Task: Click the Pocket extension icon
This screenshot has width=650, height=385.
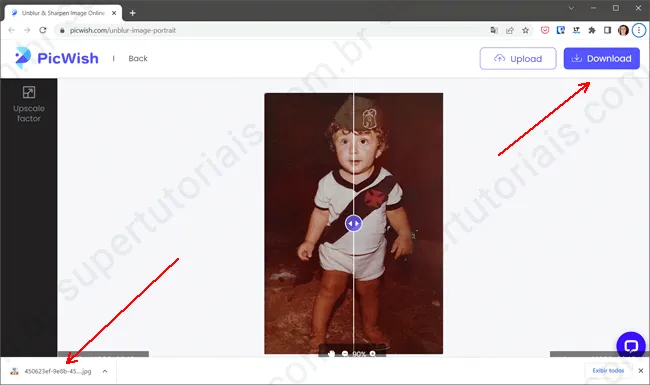Action: tap(545, 30)
